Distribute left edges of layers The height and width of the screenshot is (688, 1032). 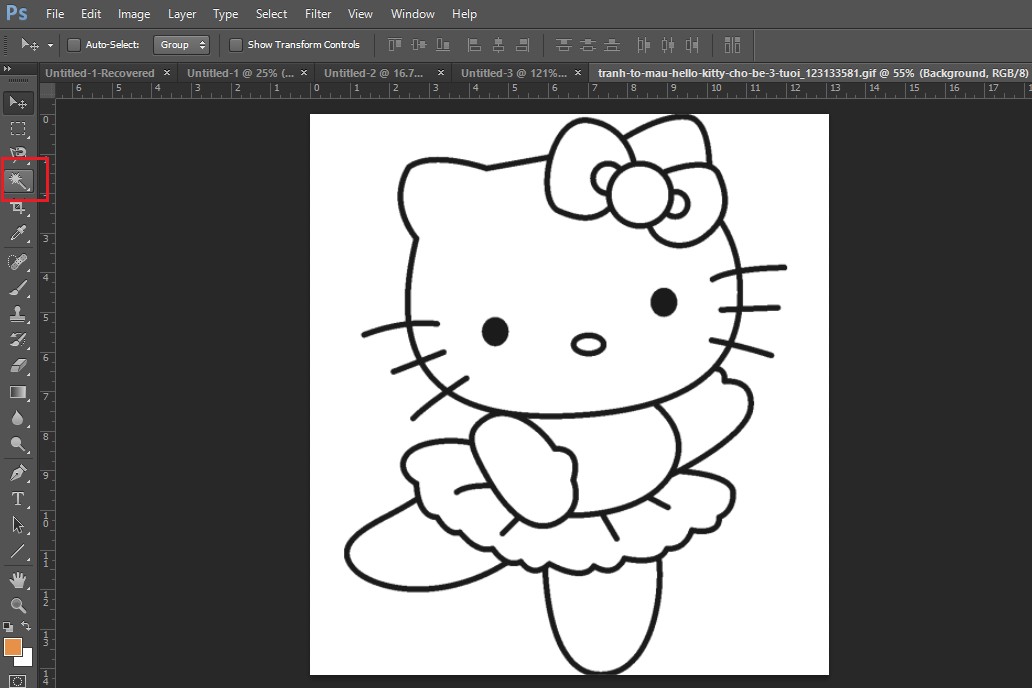point(644,45)
